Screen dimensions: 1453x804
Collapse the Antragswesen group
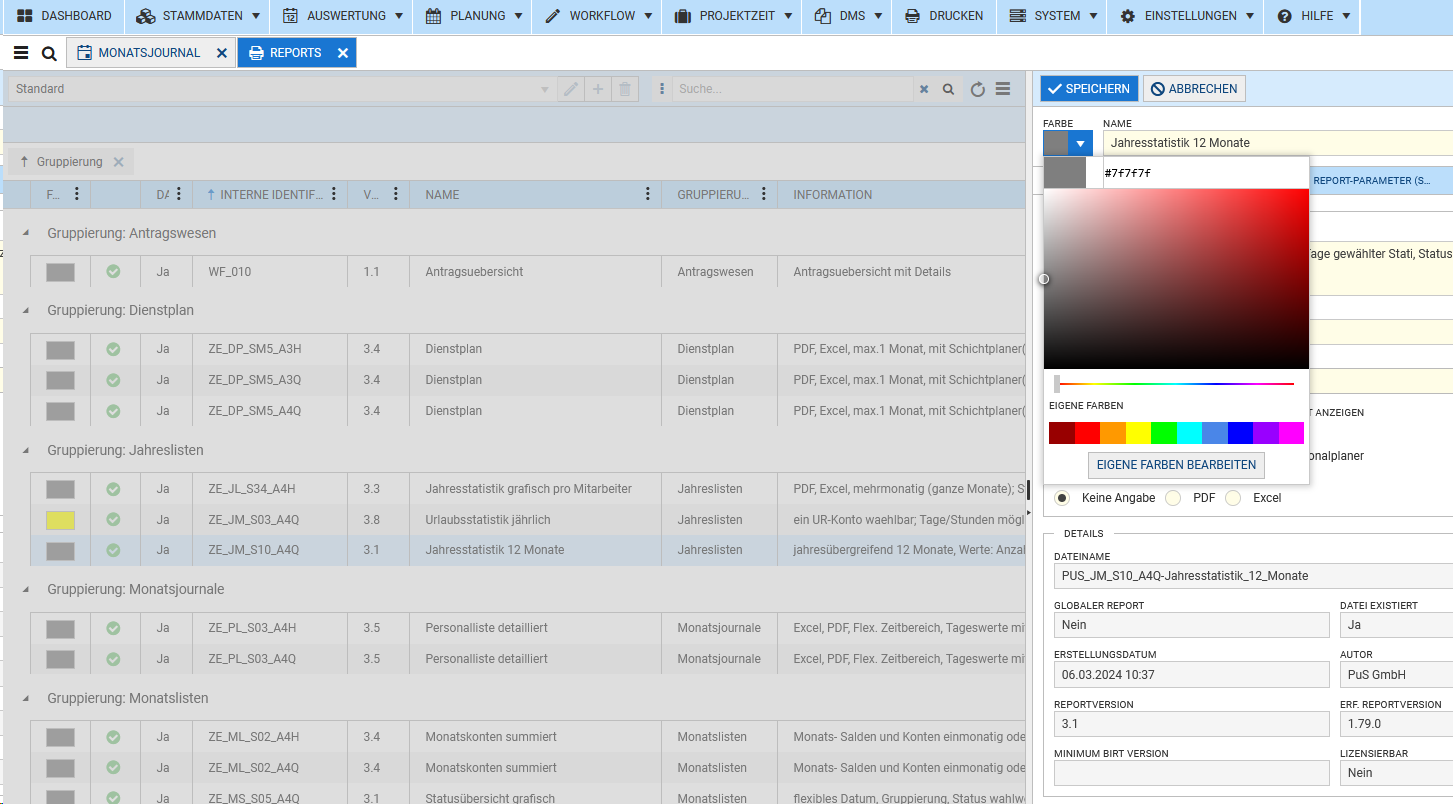tap(25, 233)
